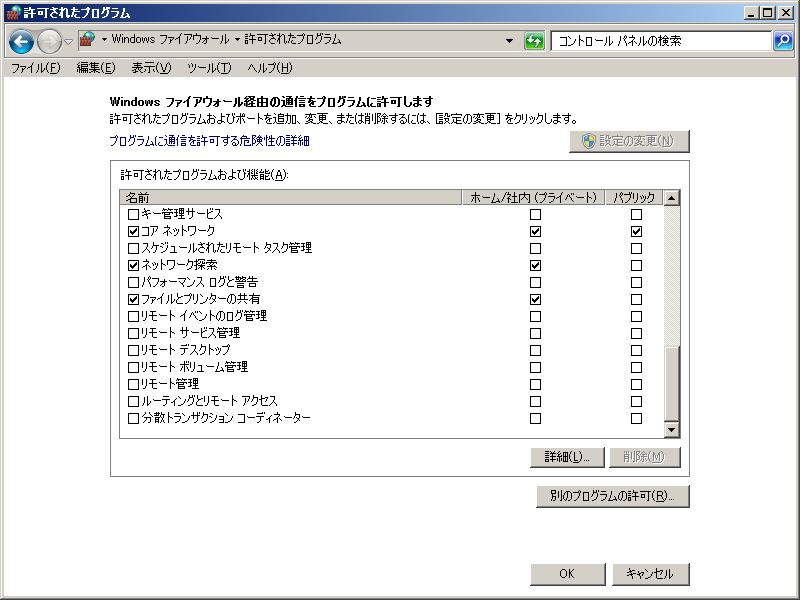Select the 分散トランザクション コーディネーター row text
800x600 pixels.
226,418
